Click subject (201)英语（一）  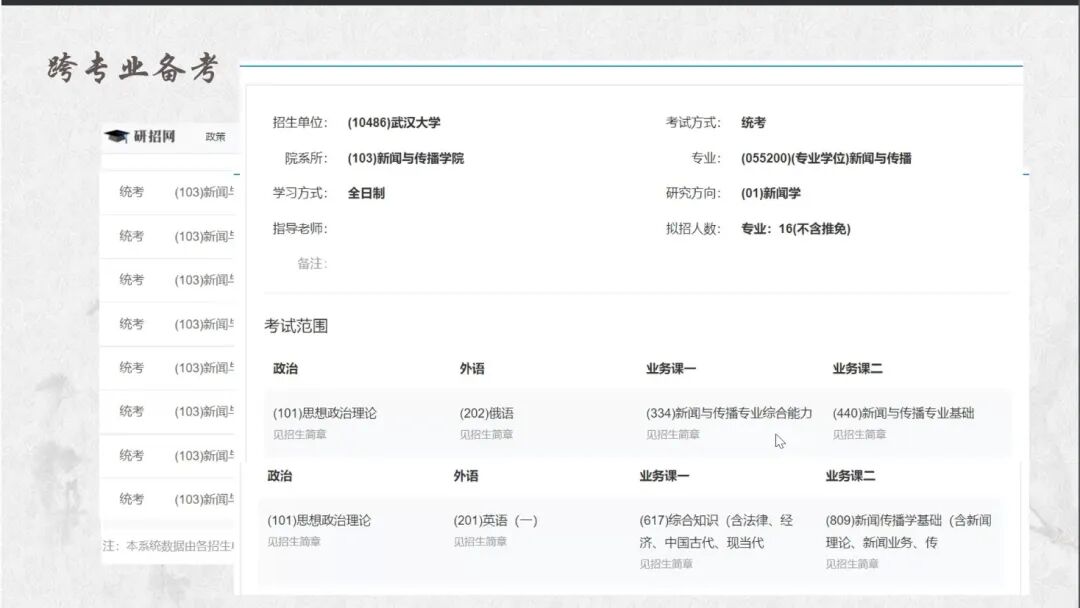click(x=495, y=521)
